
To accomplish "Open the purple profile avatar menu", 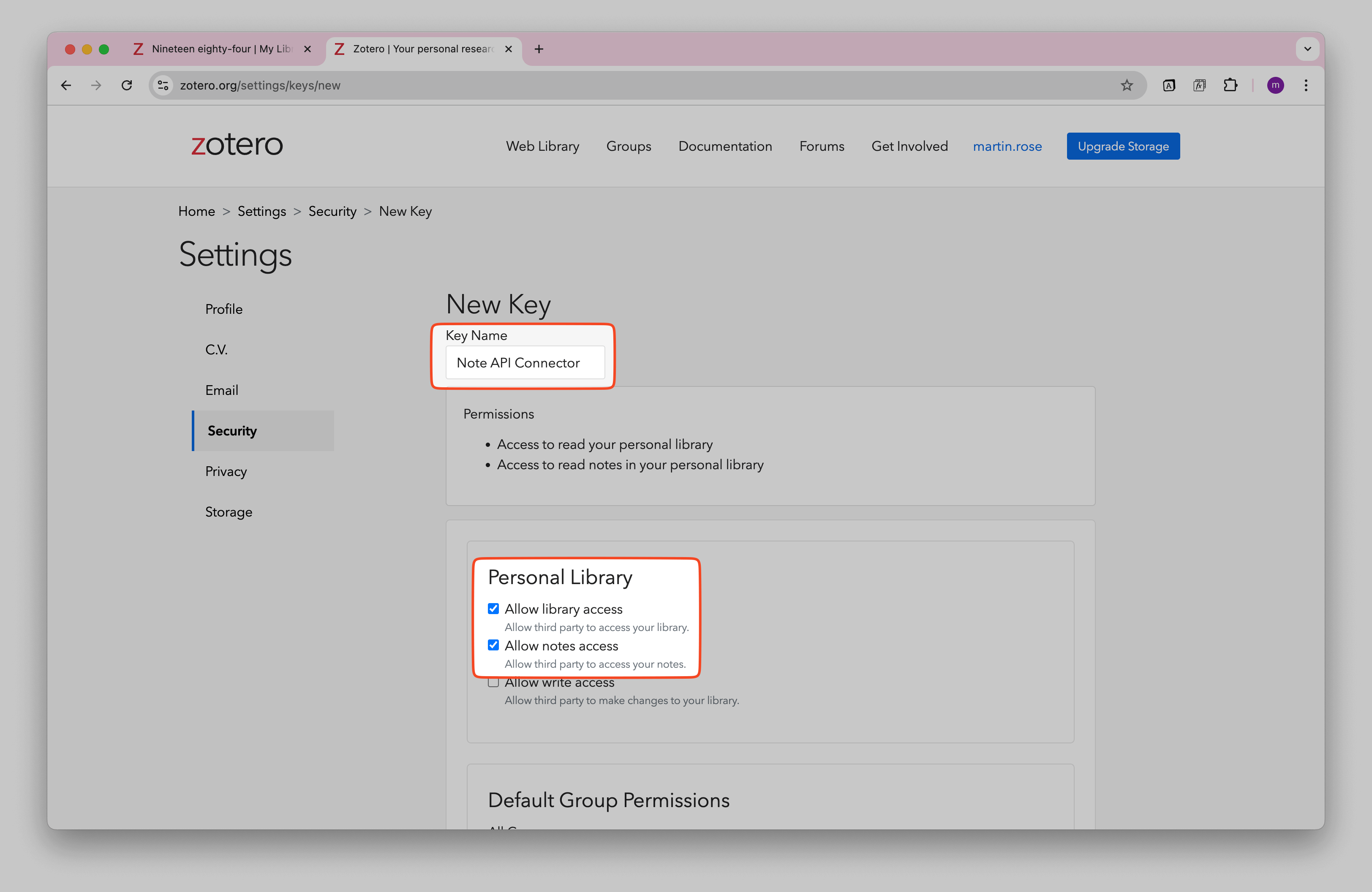I will click(1275, 85).
